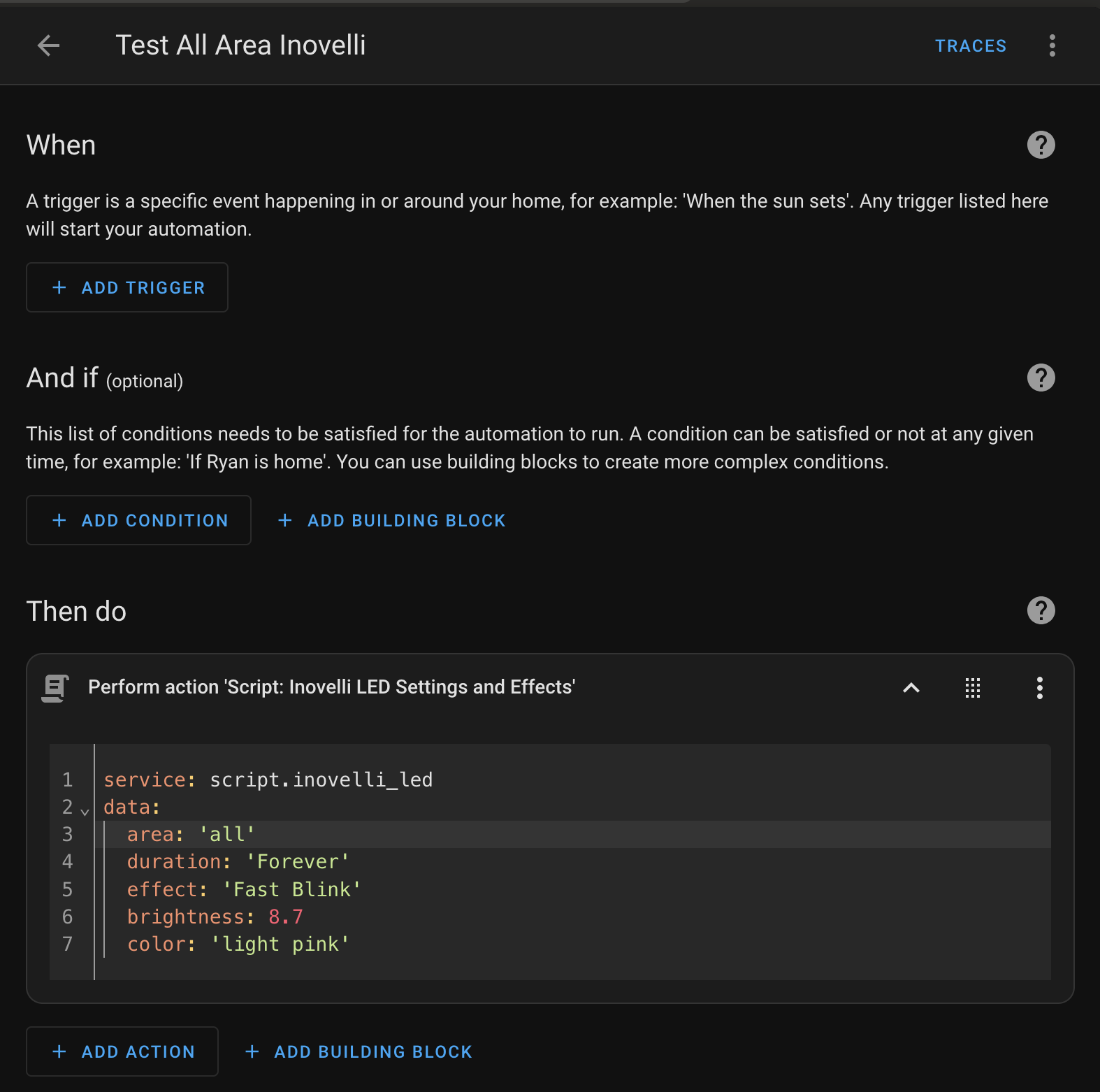Open the Traces view
Screen dimensions: 1100x1092
(x=970, y=46)
